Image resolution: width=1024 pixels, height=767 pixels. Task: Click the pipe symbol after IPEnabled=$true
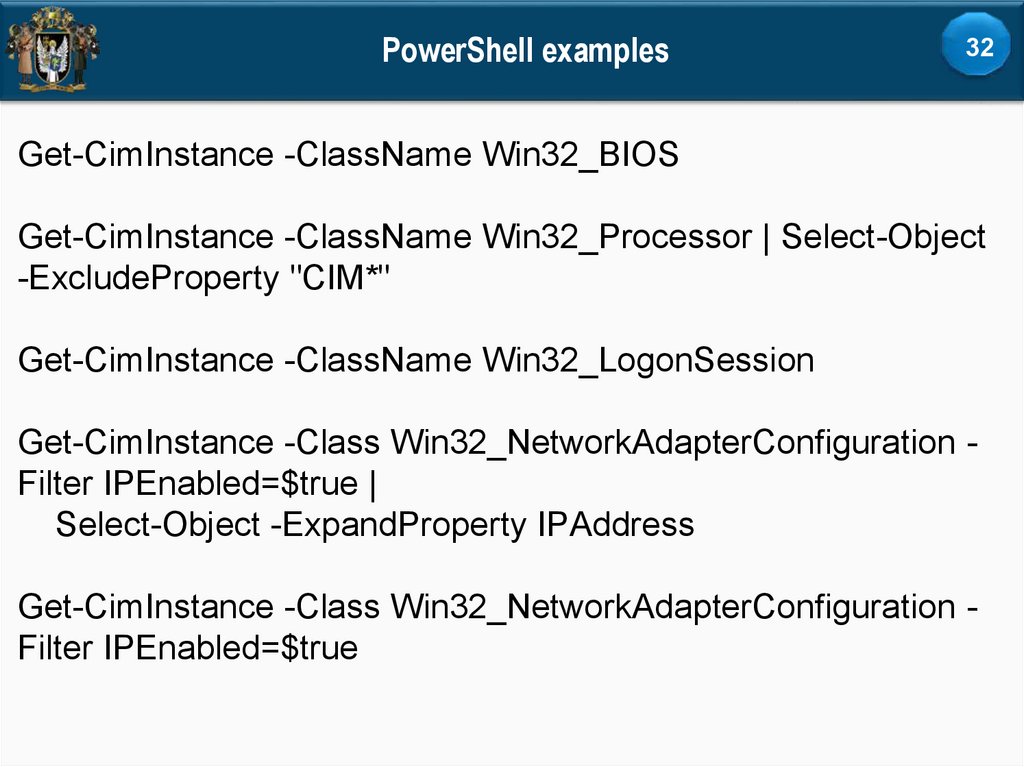(373, 484)
